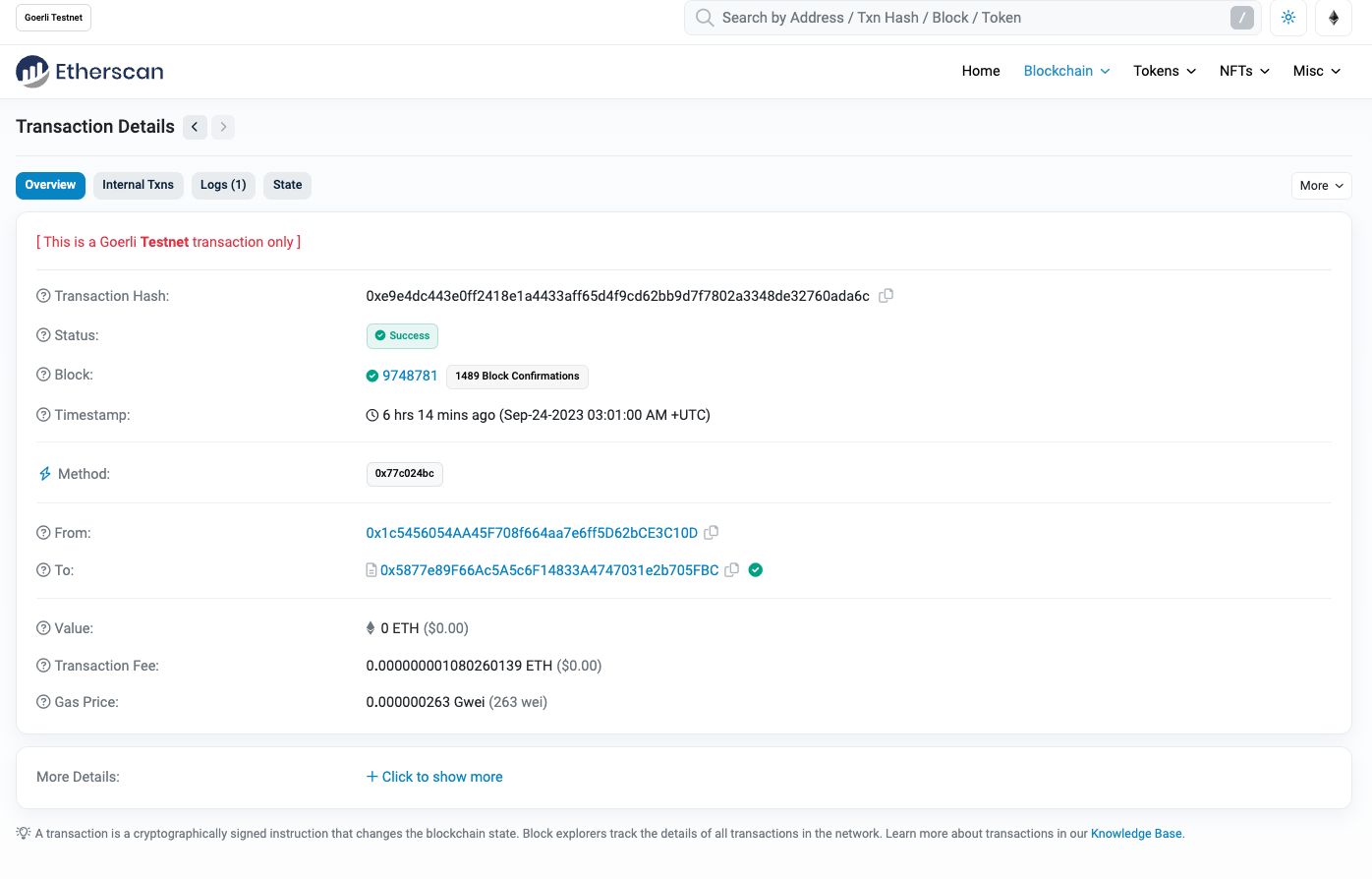Open the From address link
Image resolution: width=1372 pixels, height=879 pixels.
point(532,533)
